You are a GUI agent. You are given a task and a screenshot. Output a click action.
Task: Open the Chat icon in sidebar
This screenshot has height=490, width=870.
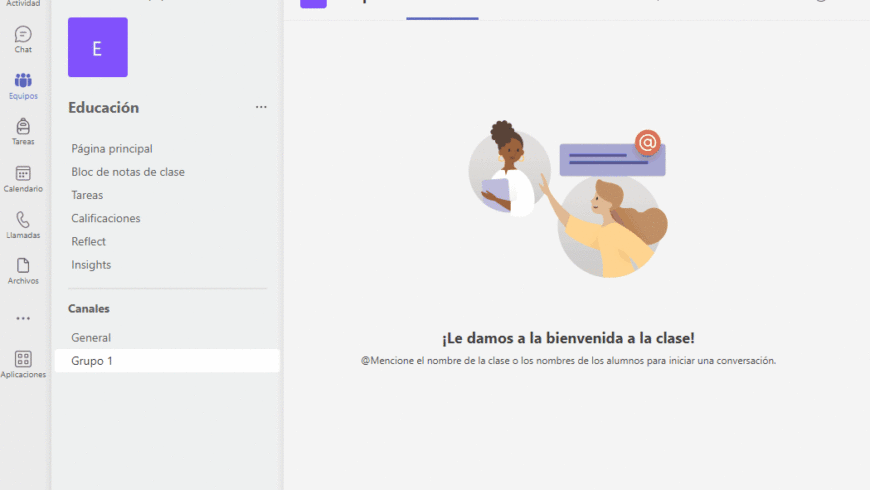pos(23,39)
